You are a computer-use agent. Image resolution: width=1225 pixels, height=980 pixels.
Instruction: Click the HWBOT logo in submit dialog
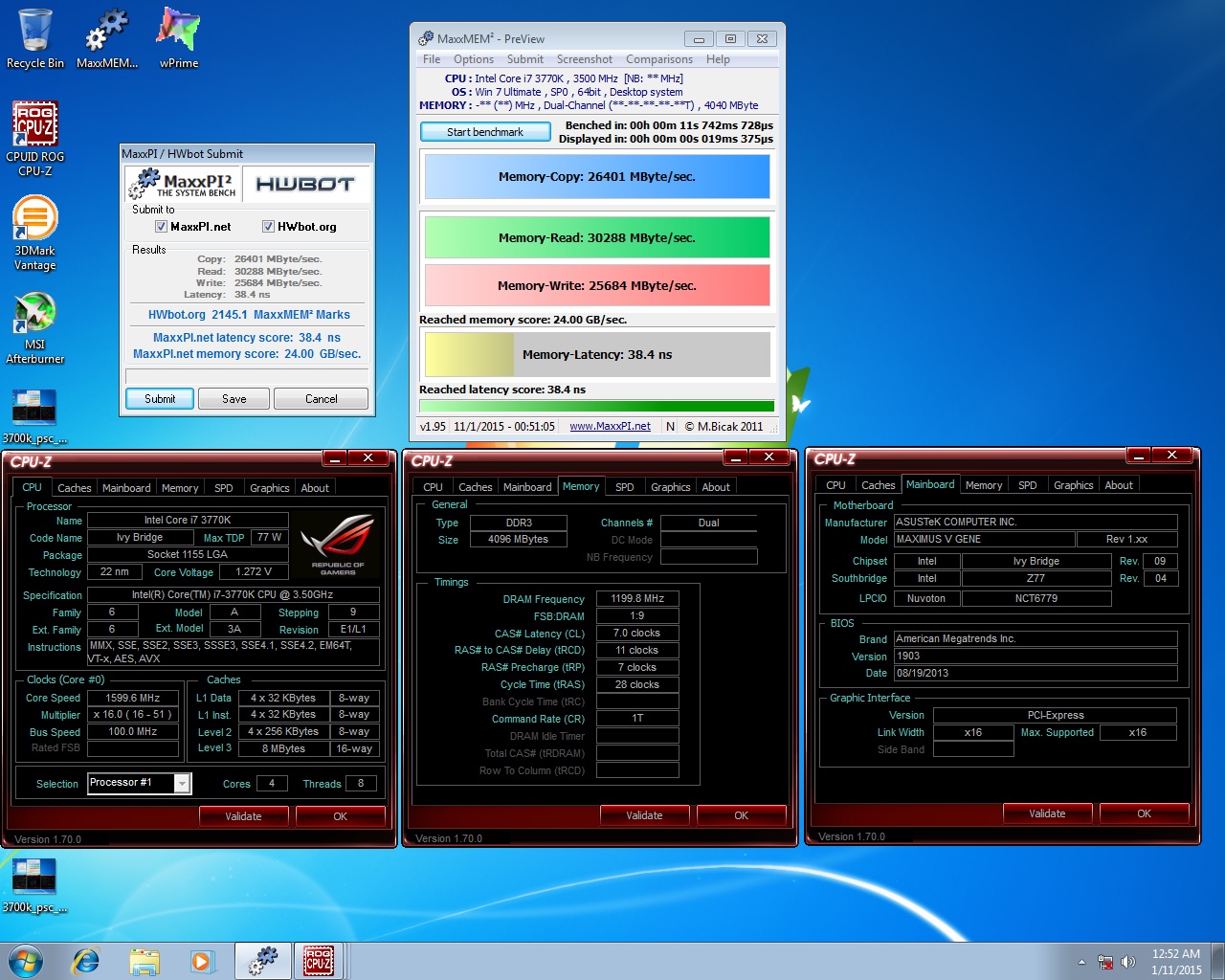pos(305,184)
